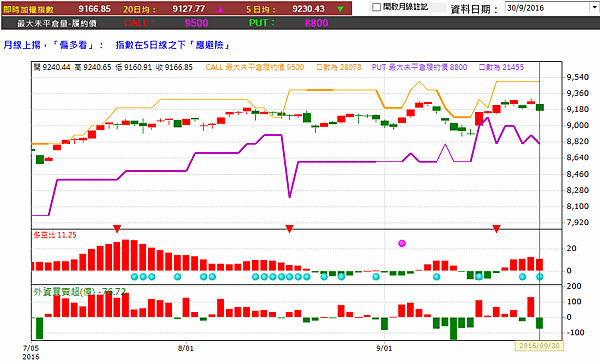Click the 多空比 11.25 indicator label
This screenshot has width=600, height=363.
pos(55,235)
